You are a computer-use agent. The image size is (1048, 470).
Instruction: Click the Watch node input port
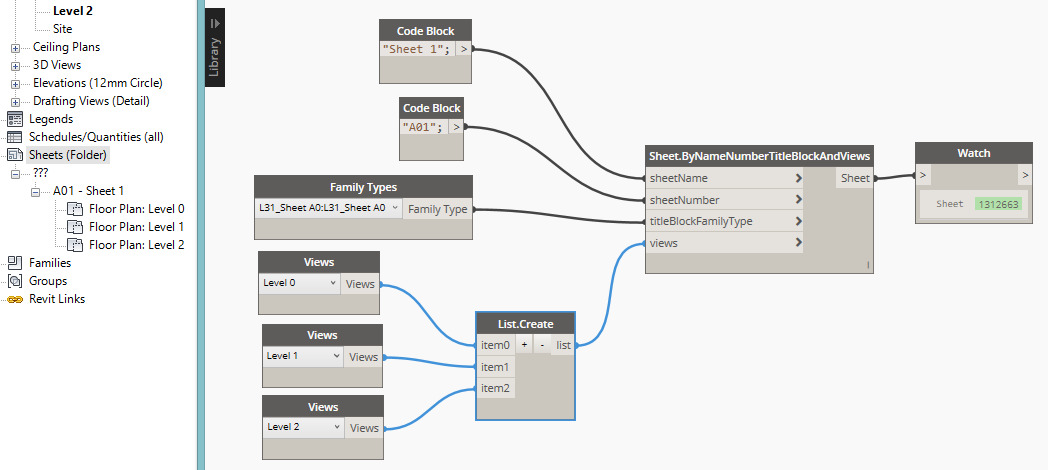(922, 175)
